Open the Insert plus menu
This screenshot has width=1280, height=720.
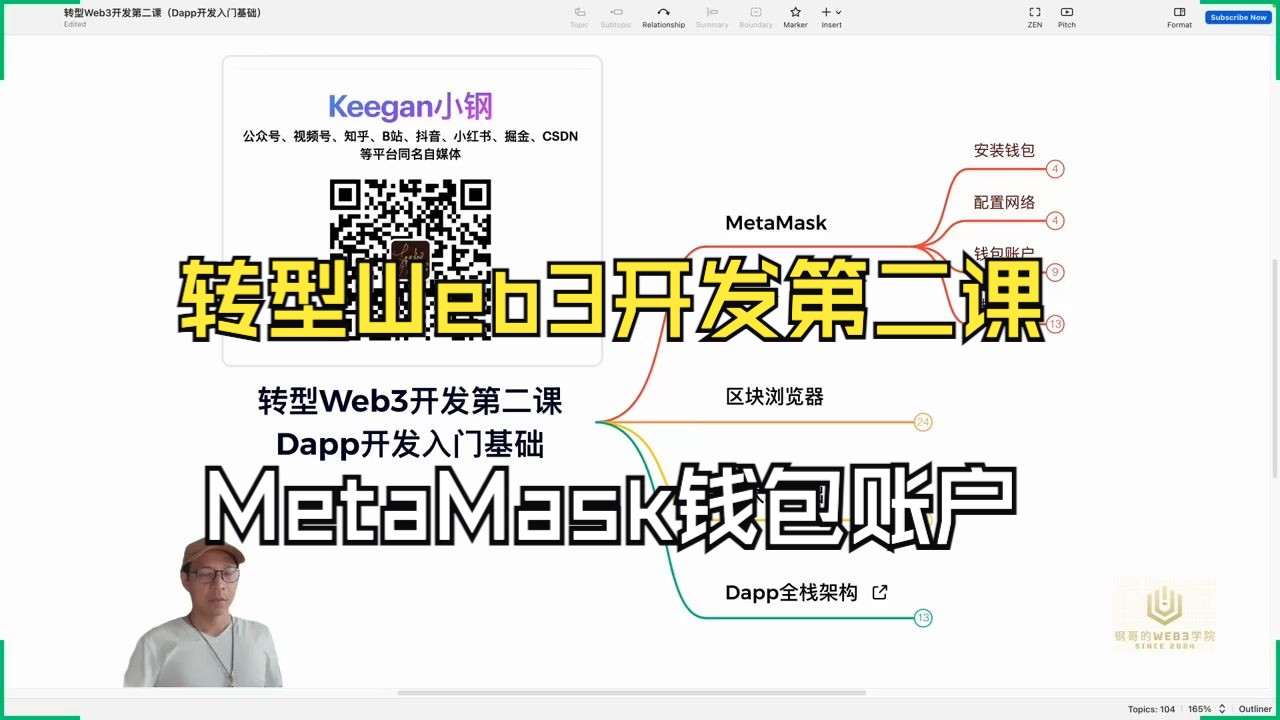pos(831,17)
